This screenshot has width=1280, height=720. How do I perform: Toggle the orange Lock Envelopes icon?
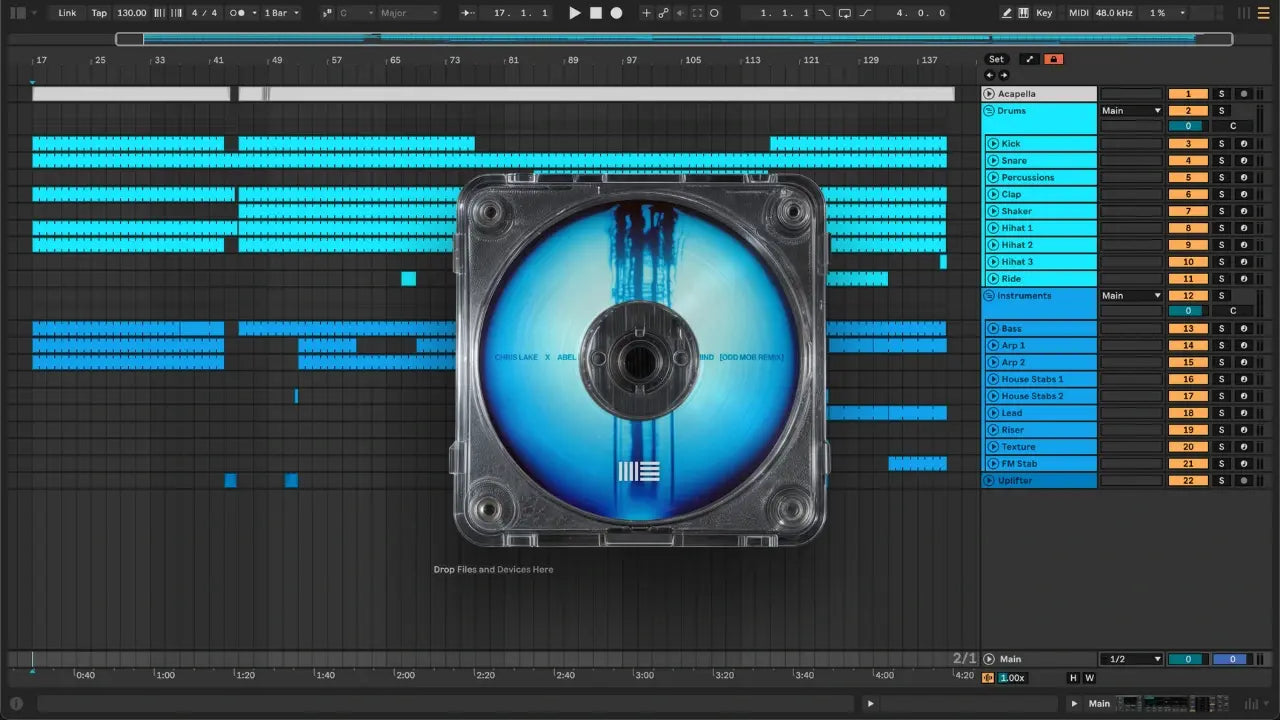point(1053,59)
